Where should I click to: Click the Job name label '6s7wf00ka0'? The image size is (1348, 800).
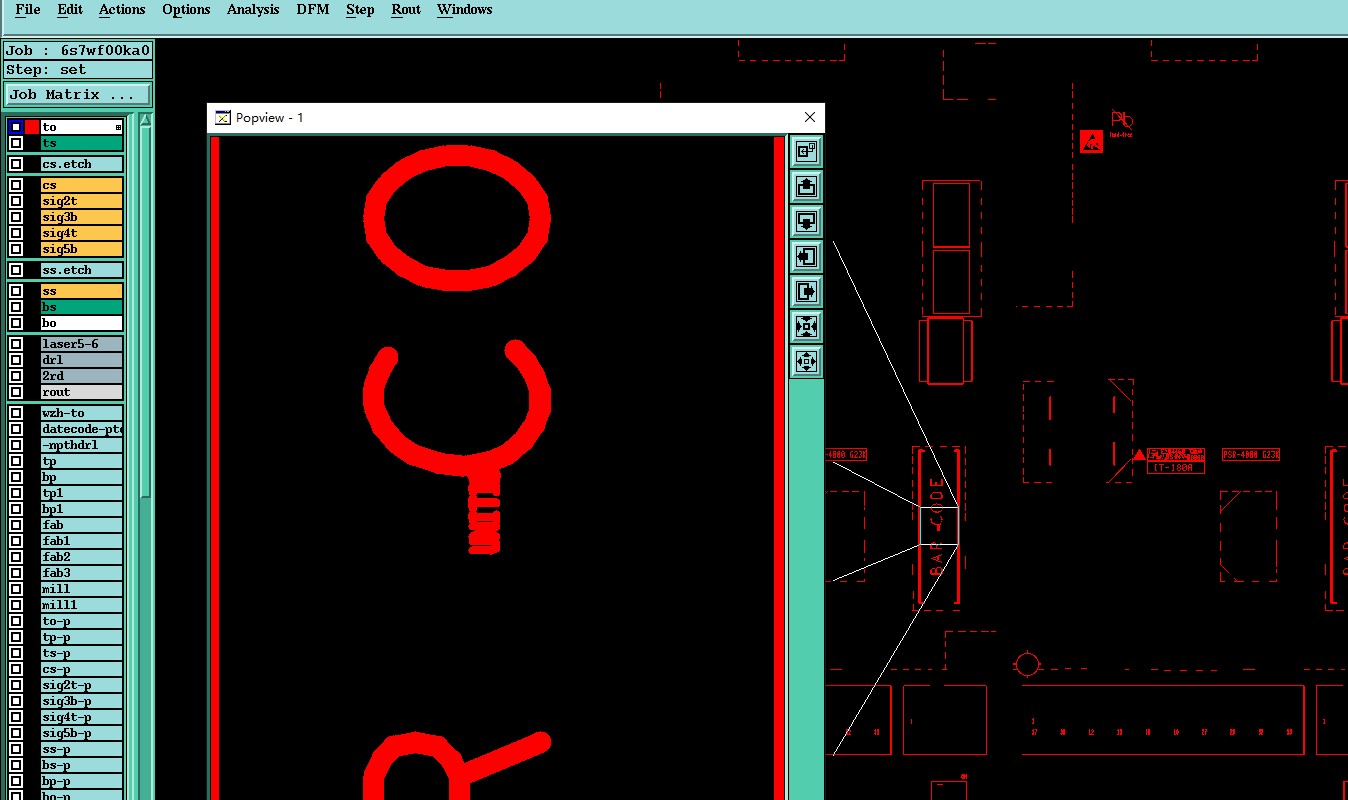point(105,50)
